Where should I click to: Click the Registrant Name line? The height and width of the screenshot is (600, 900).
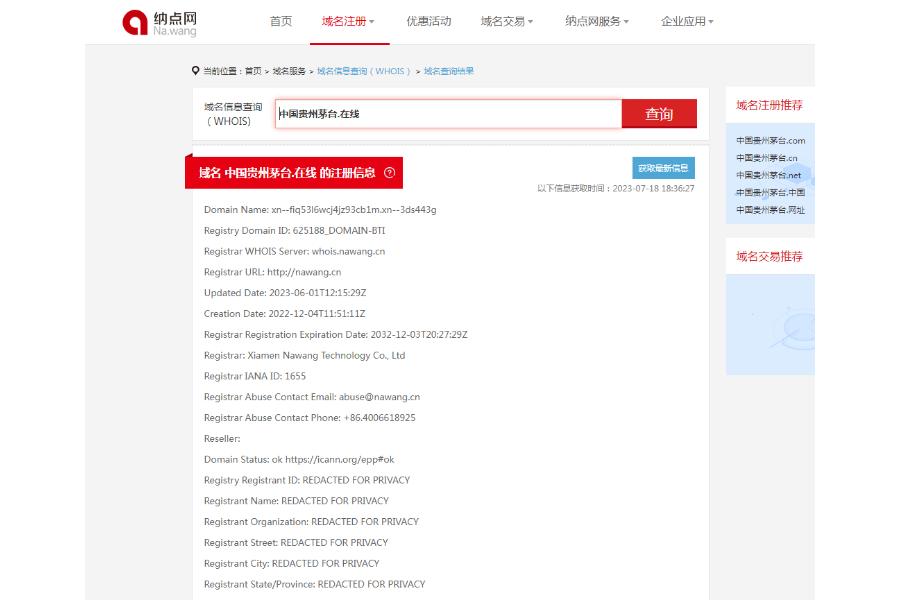[x=296, y=501]
